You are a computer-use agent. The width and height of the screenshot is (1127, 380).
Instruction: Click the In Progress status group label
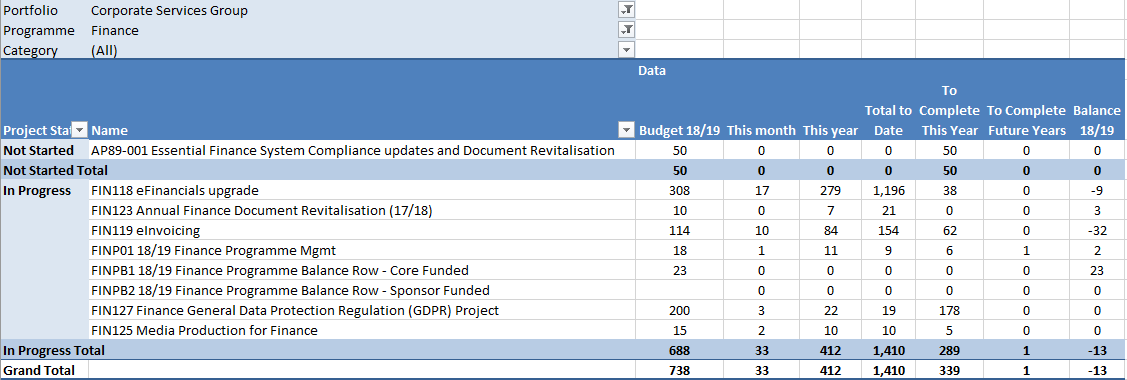point(37,190)
